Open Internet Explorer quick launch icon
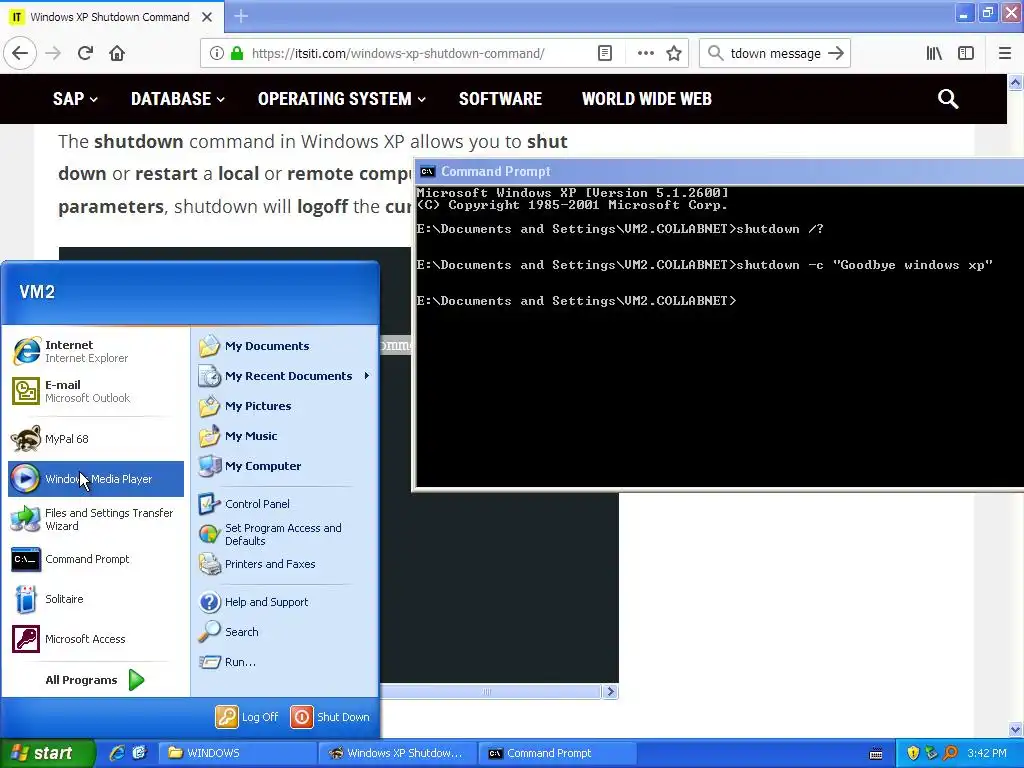This screenshot has height=768, width=1024. (x=117, y=753)
